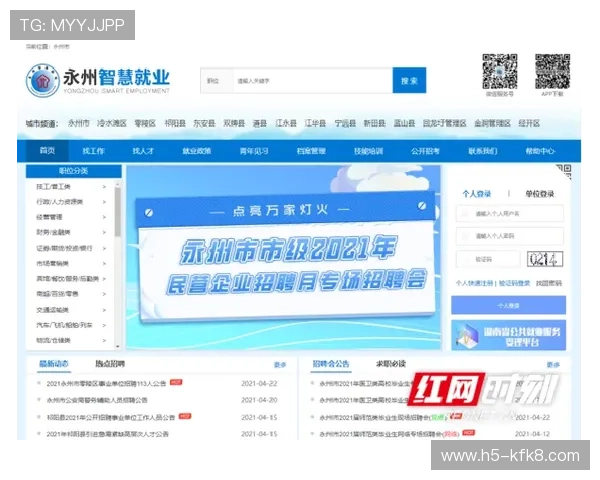Select 东安县 in the city channel
Screen dimensions: 600x480
[204, 123]
